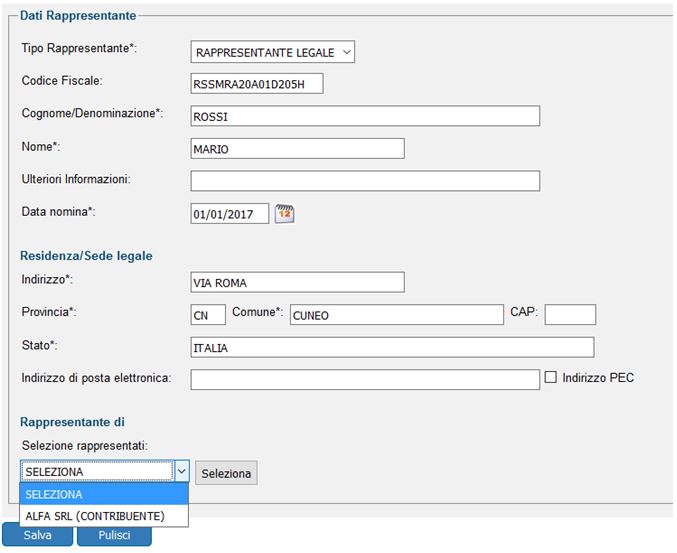
Task: Click the Salva button
Action: click(x=38, y=535)
